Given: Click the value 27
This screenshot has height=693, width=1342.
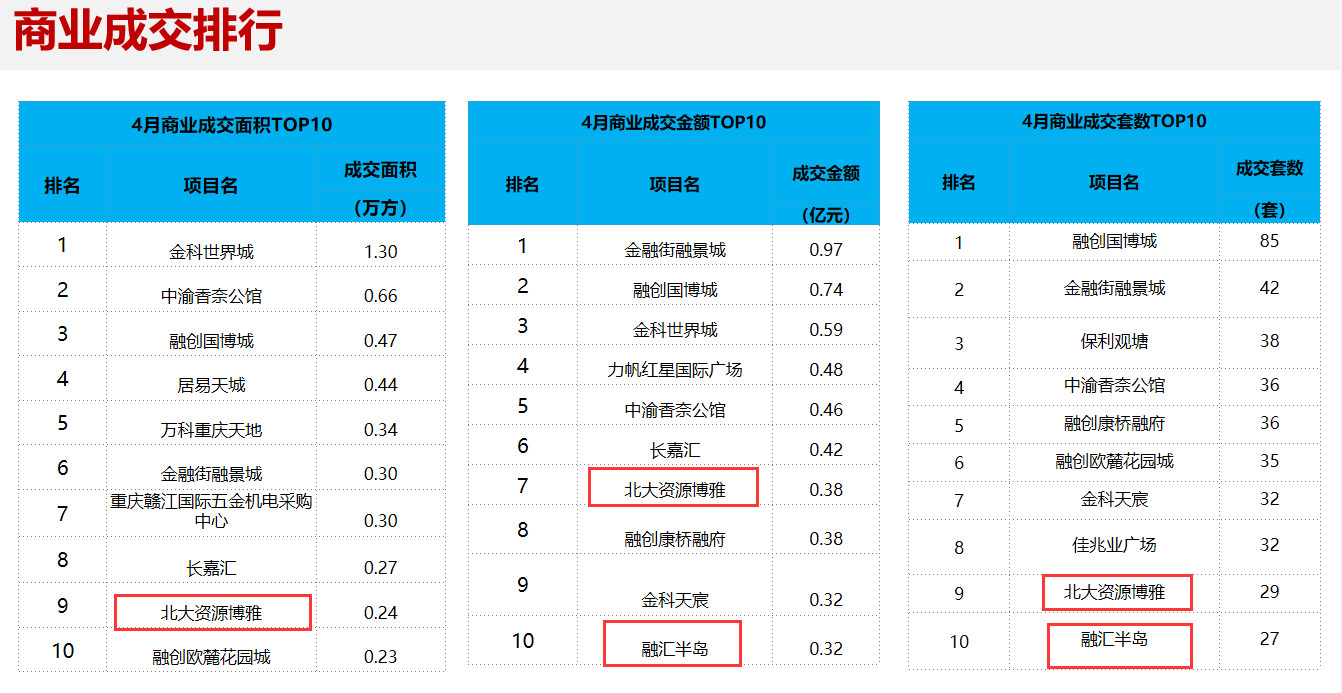Looking at the screenshot, I should coord(1269,638).
